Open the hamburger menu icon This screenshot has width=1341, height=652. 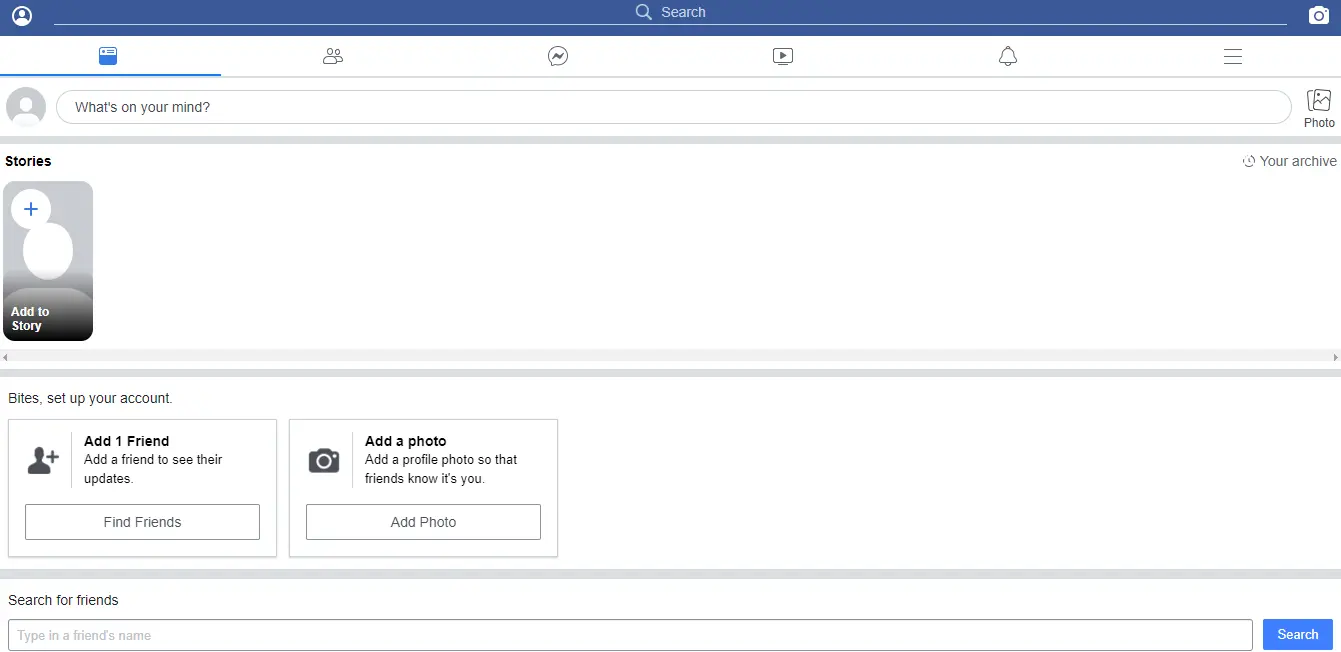coord(1232,57)
